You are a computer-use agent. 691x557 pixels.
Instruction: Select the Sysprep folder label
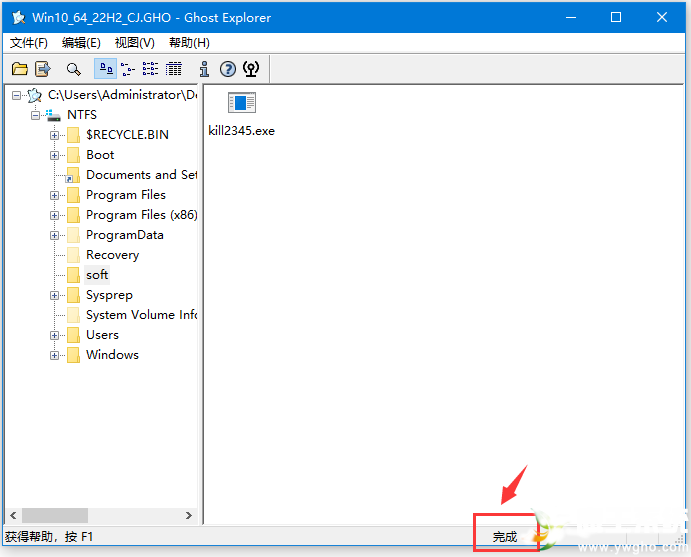[109, 295]
